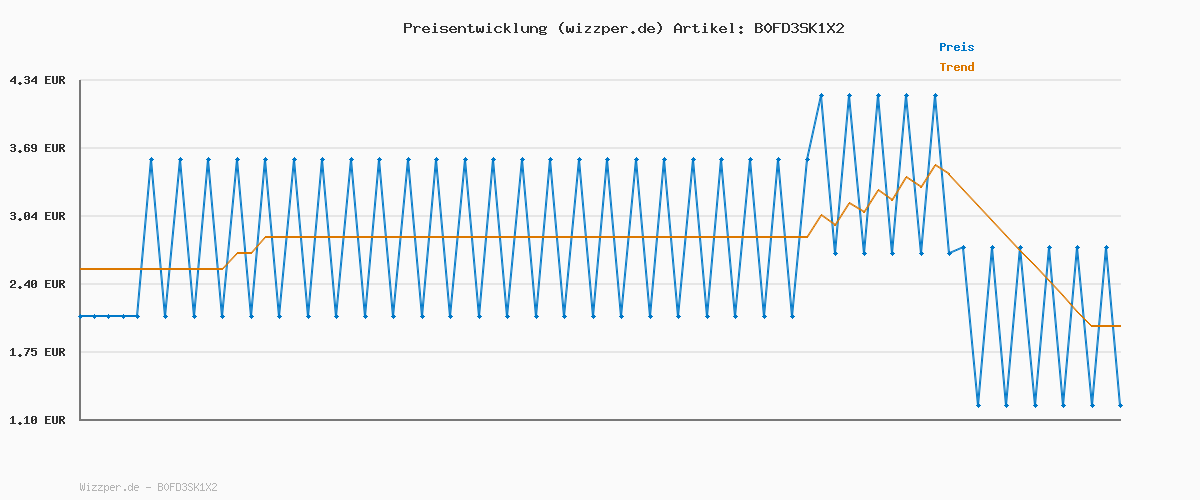1200x500 pixels.
Task: Click the Trend legend label
Action: point(956,67)
